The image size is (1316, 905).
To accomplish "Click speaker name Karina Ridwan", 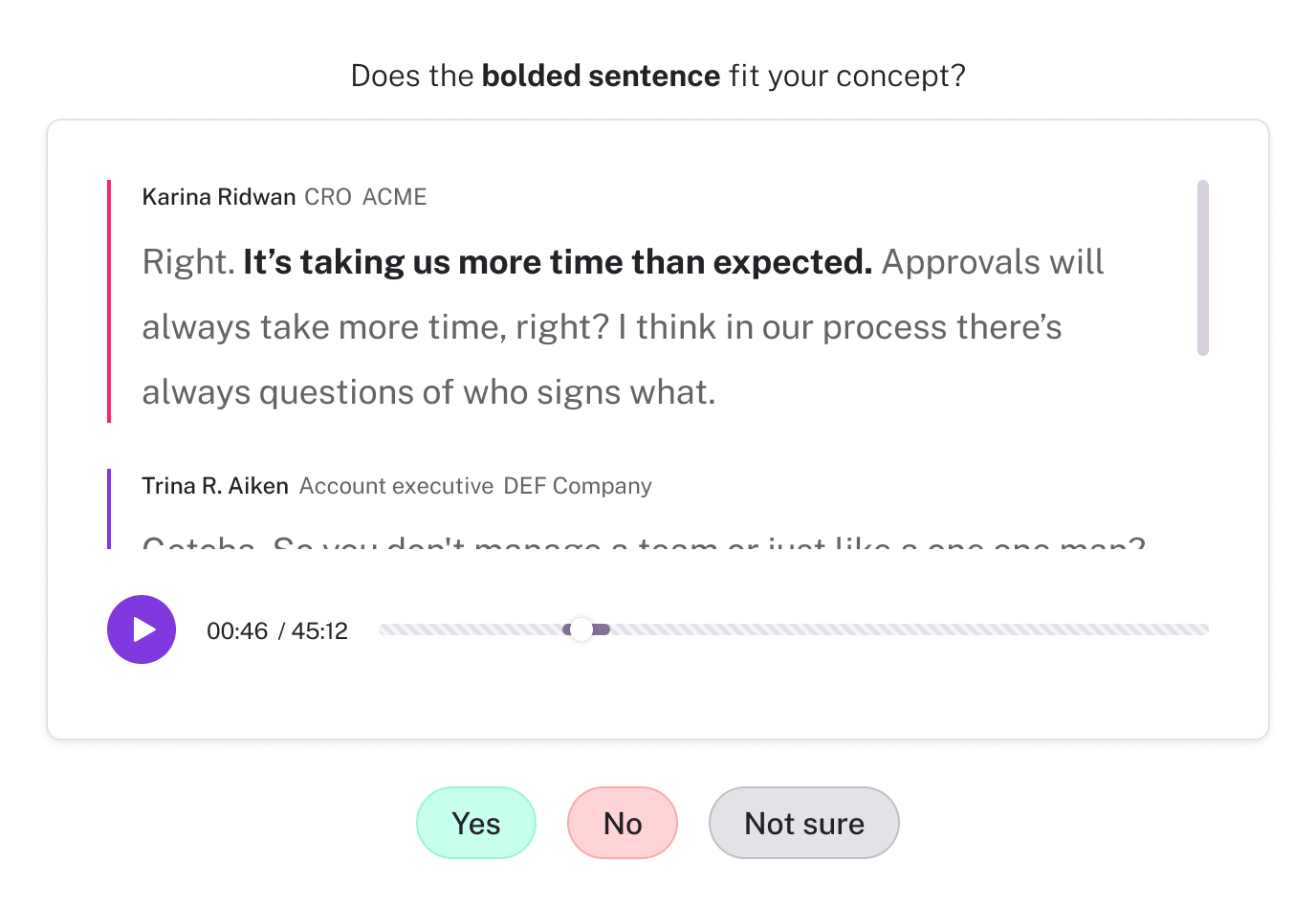I will pos(219,197).
